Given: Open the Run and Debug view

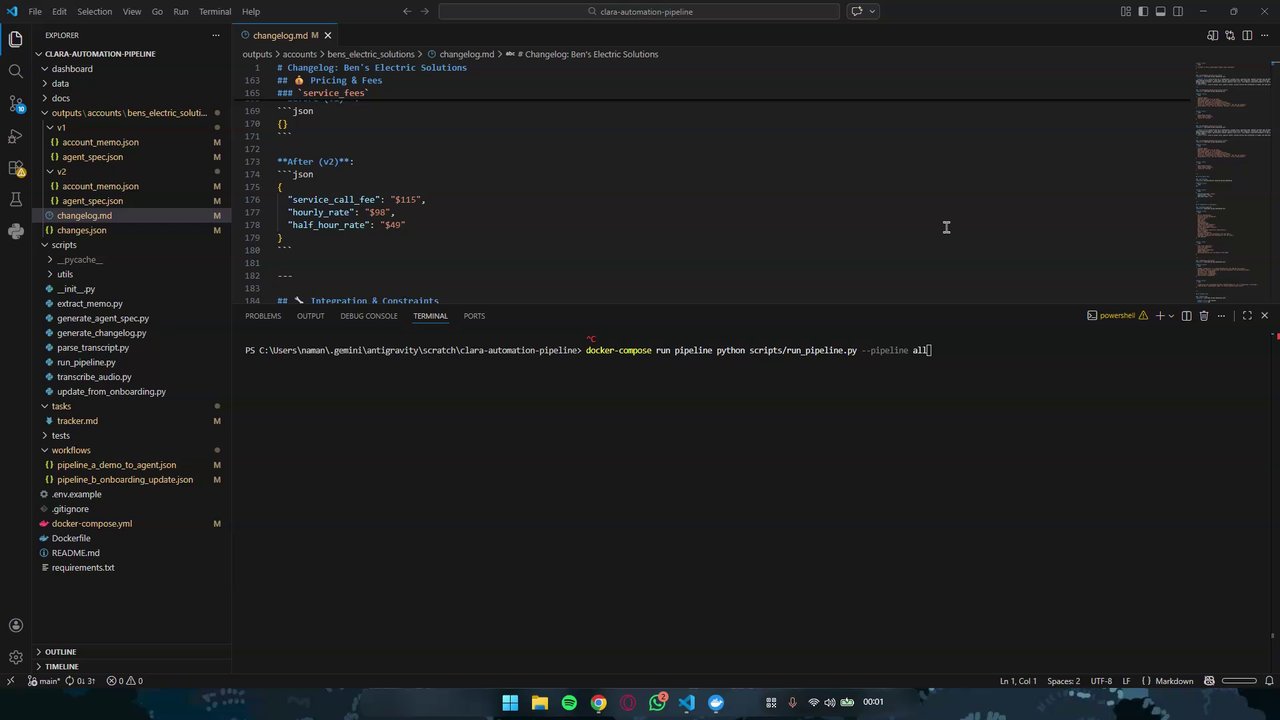Looking at the screenshot, I should [x=15, y=135].
